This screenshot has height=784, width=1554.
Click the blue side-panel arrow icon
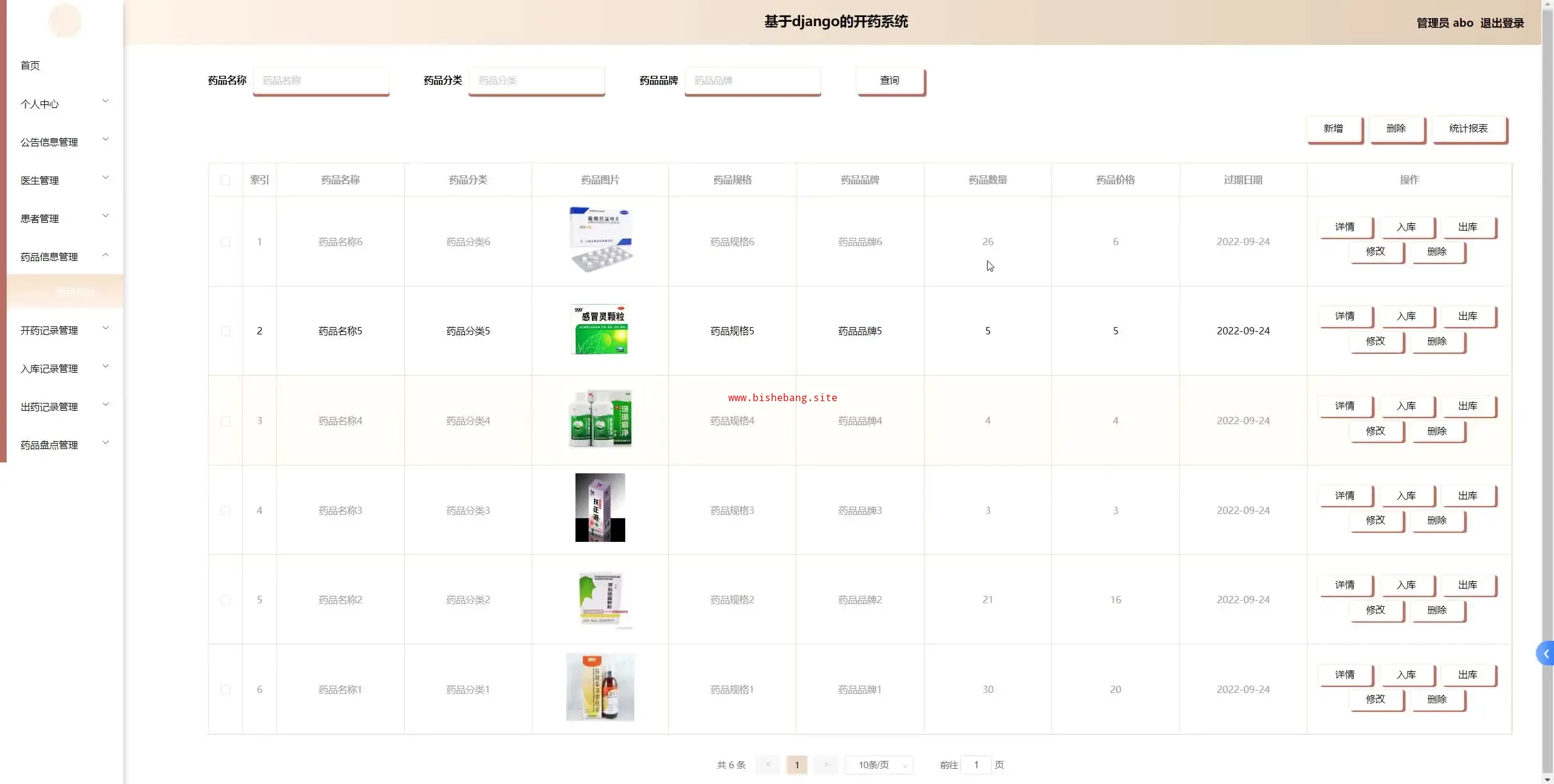coord(1546,654)
